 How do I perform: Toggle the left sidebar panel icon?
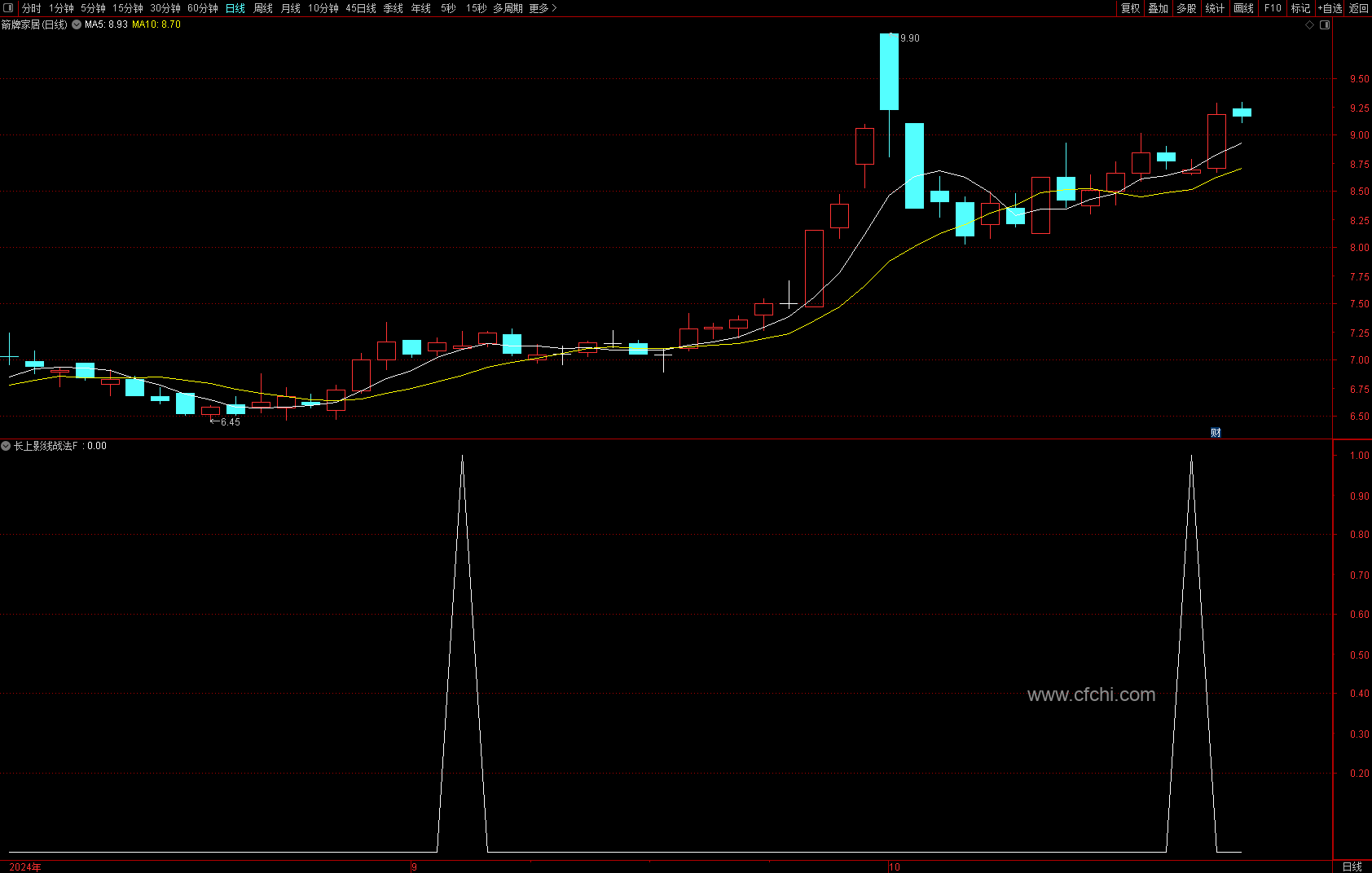point(9,8)
